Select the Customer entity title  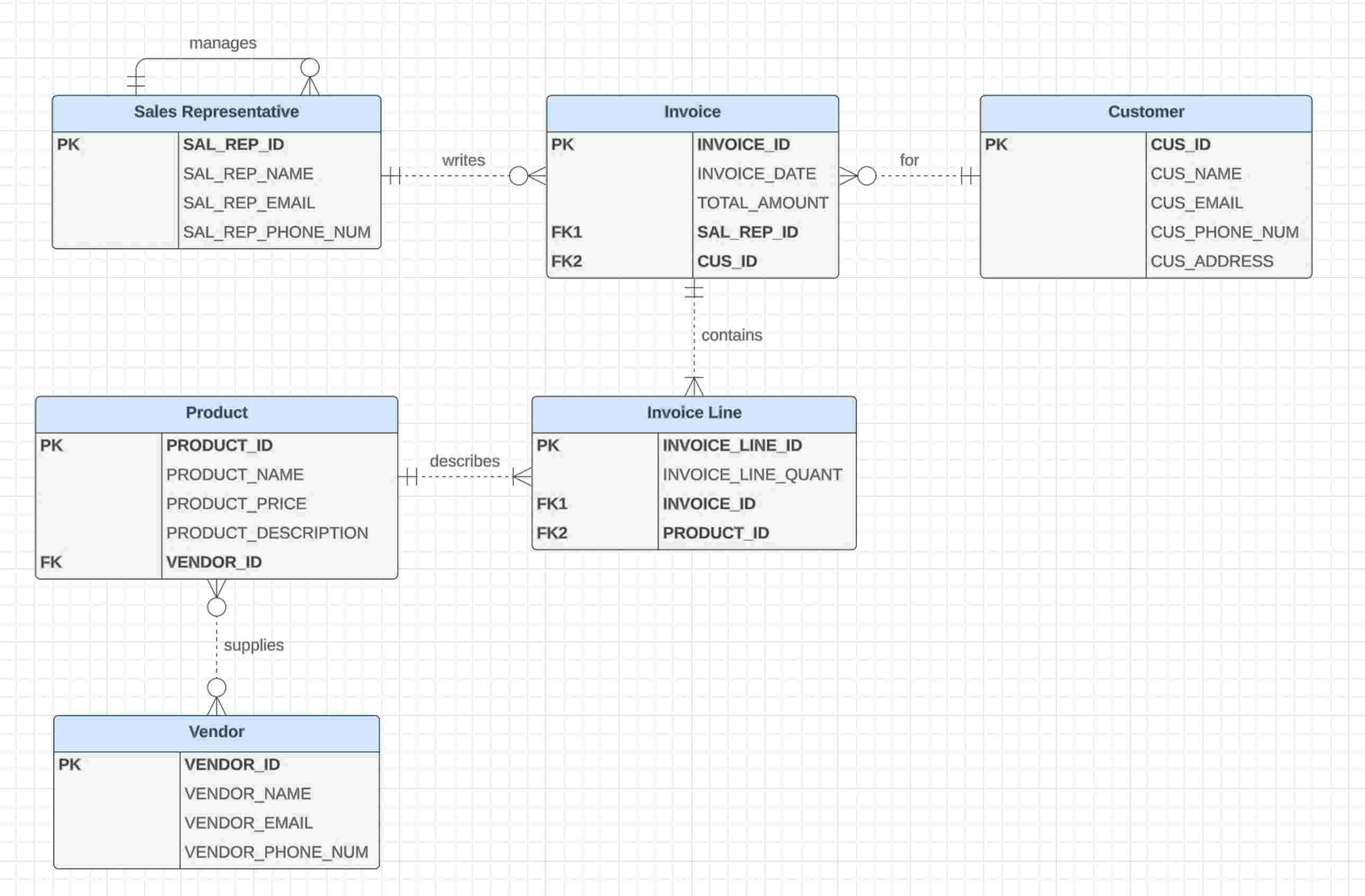point(1145,112)
